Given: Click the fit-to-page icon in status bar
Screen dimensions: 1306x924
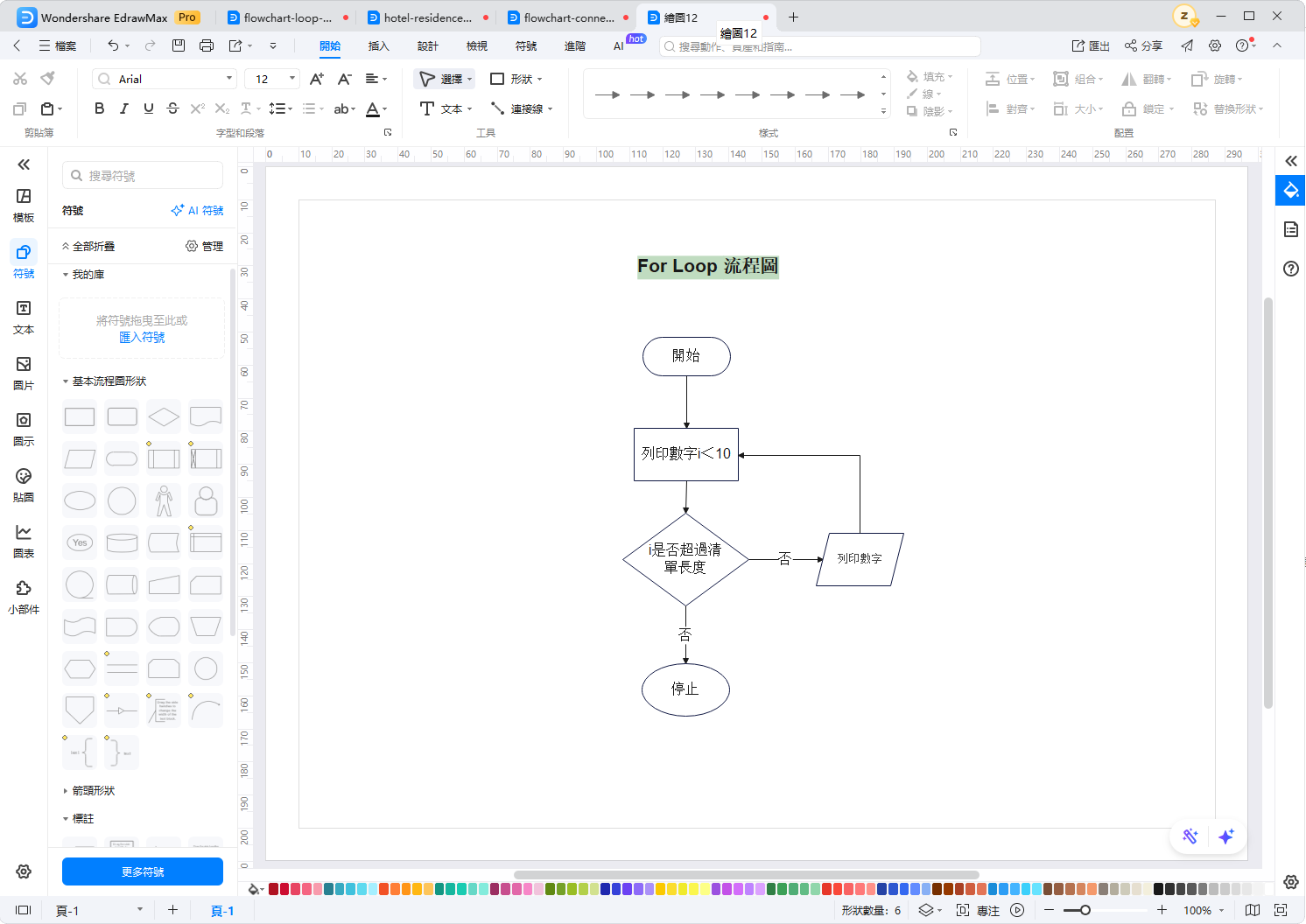Looking at the screenshot, I should [x=1281, y=910].
